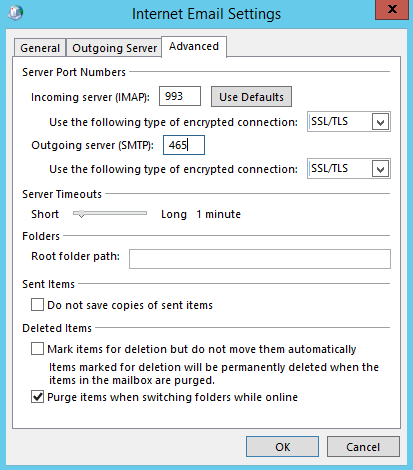Focus the Root folder path field
This screenshot has width=413, height=470.
(260, 259)
